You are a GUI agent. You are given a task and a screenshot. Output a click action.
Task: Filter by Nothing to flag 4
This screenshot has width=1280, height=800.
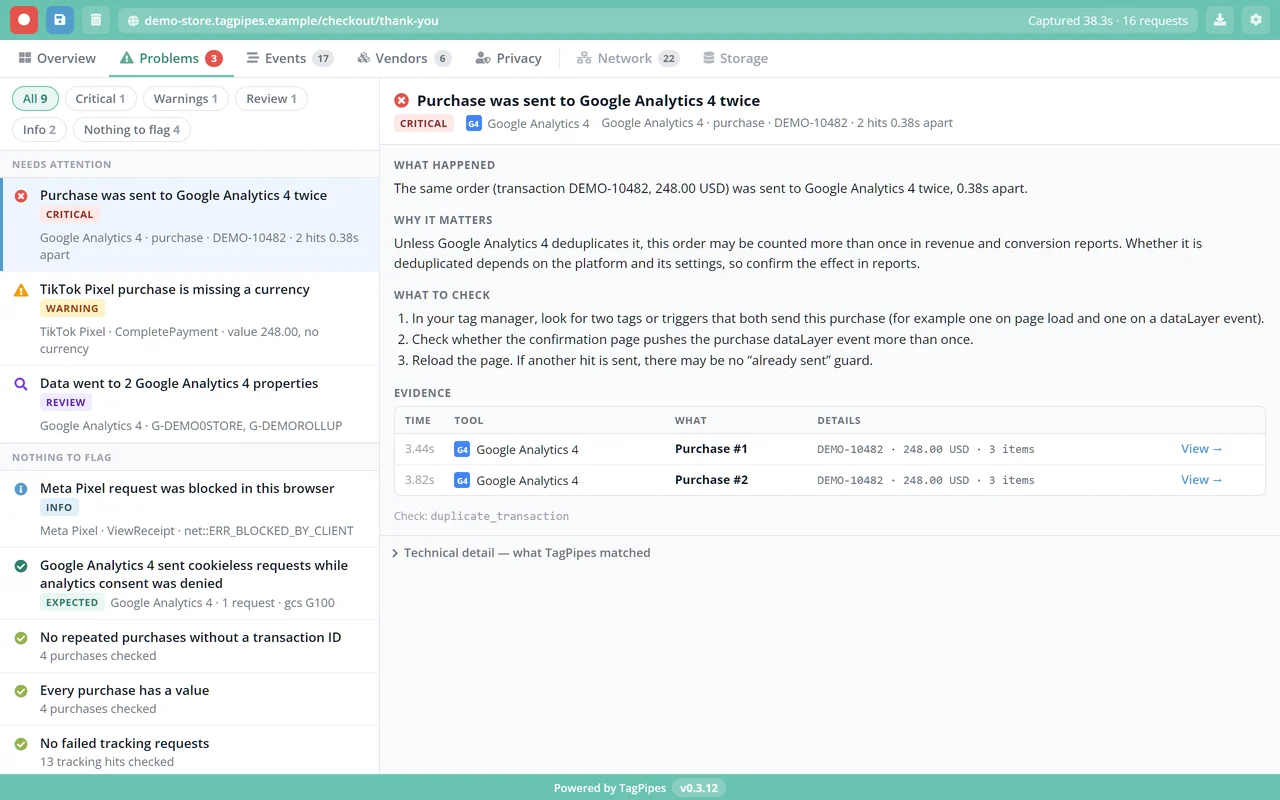[132, 130]
